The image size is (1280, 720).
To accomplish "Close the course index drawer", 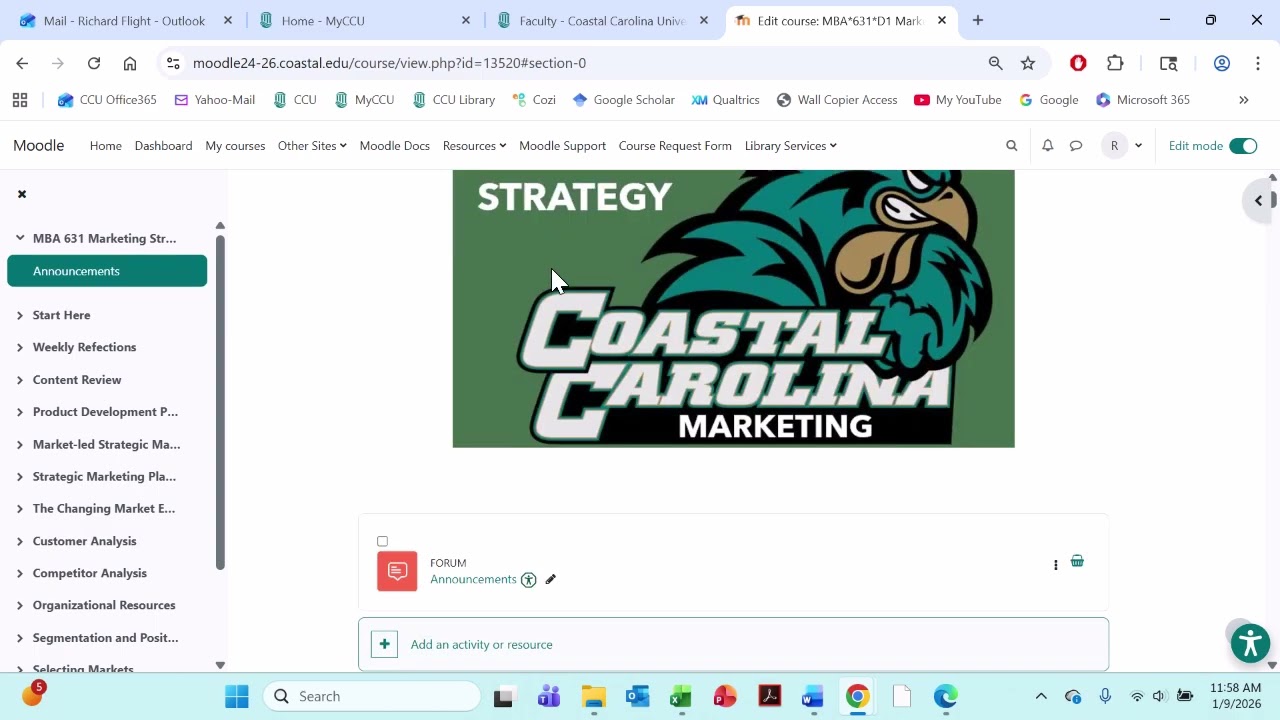I will 22,194.
